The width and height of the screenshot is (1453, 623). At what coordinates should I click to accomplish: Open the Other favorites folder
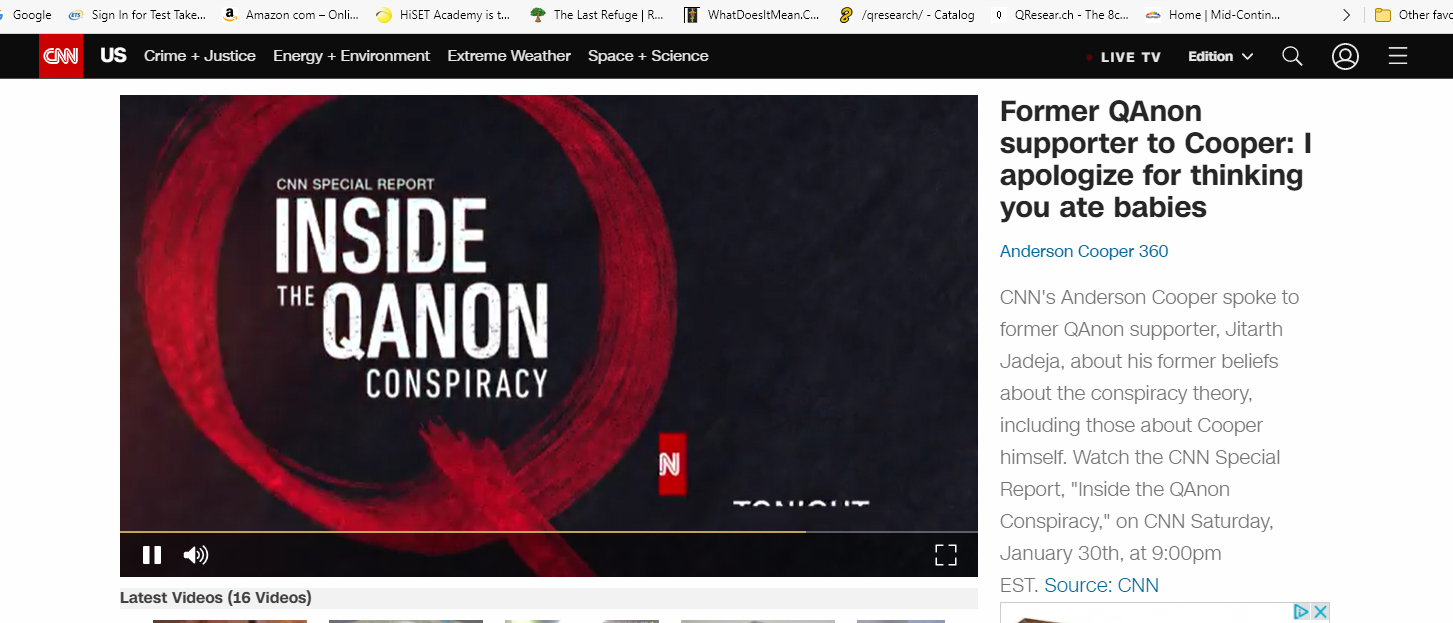click(1412, 15)
